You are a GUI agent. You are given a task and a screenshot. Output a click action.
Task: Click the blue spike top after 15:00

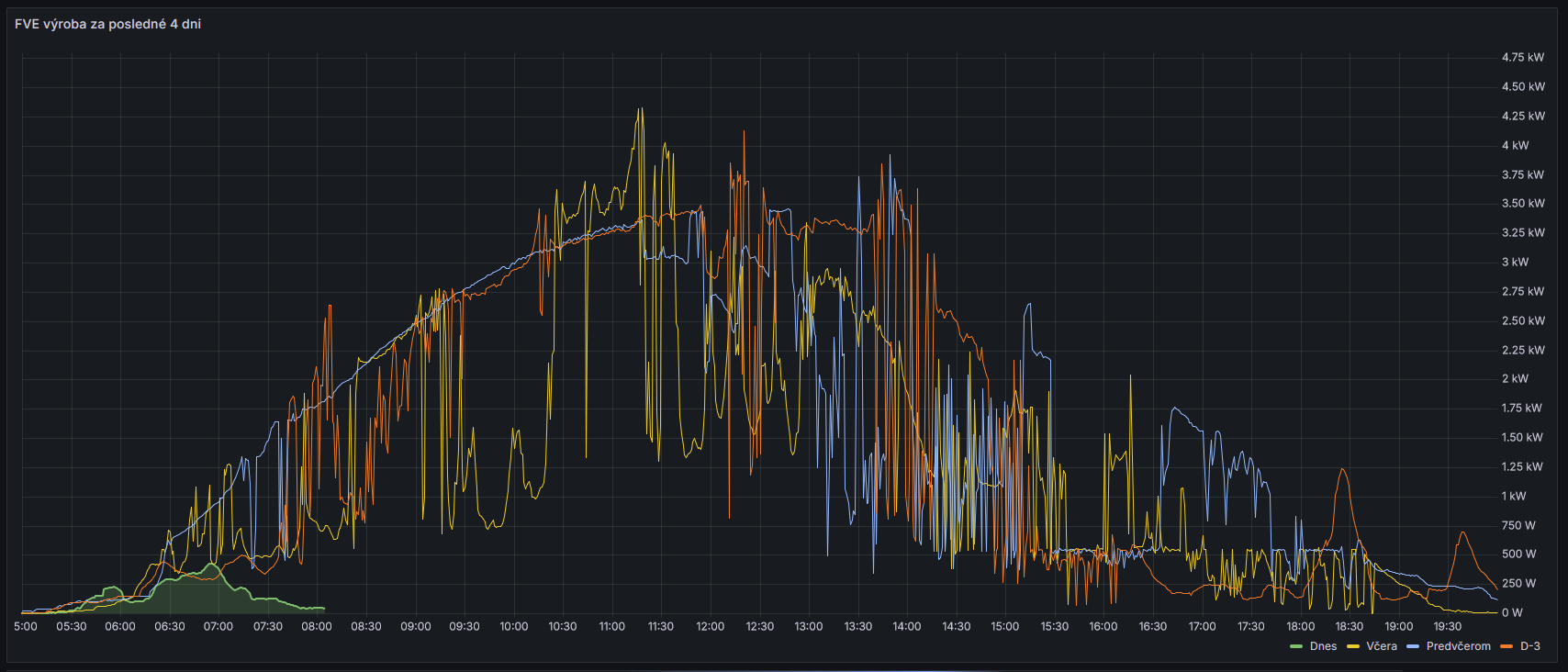[1028, 305]
